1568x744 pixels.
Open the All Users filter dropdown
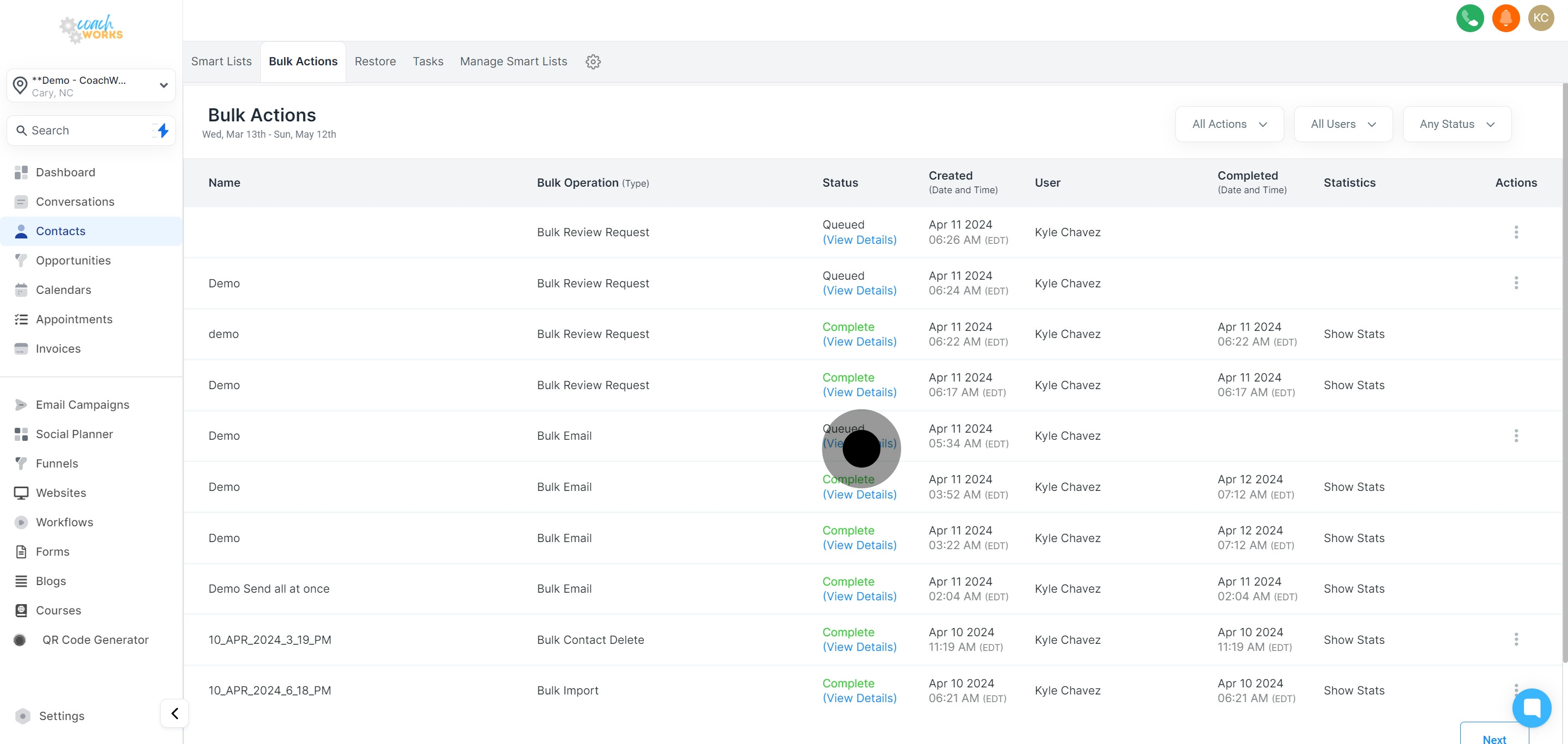pos(1343,124)
